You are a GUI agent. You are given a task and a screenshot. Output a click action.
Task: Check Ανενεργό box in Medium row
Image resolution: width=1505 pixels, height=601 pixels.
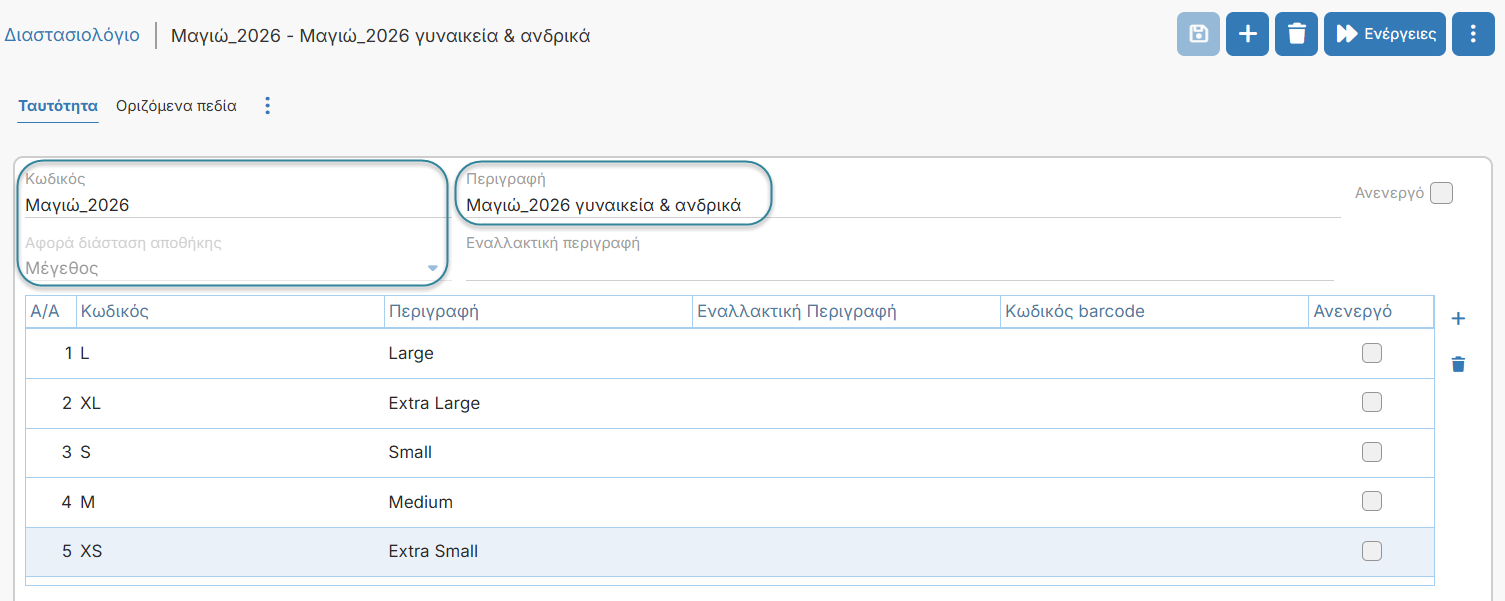(x=1372, y=501)
